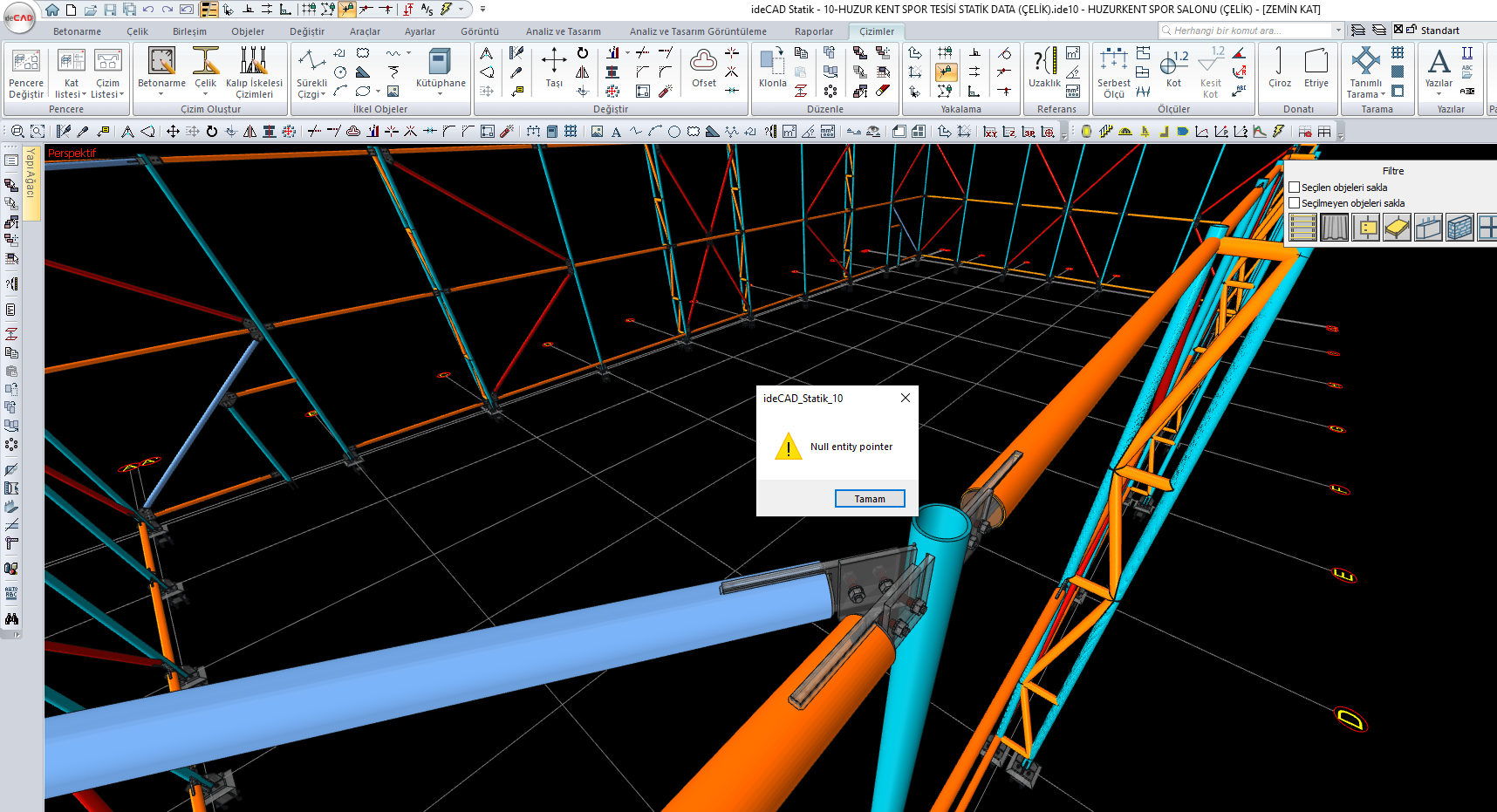Click the Perspektif view label
The height and width of the screenshot is (812, 1497).
72,153
